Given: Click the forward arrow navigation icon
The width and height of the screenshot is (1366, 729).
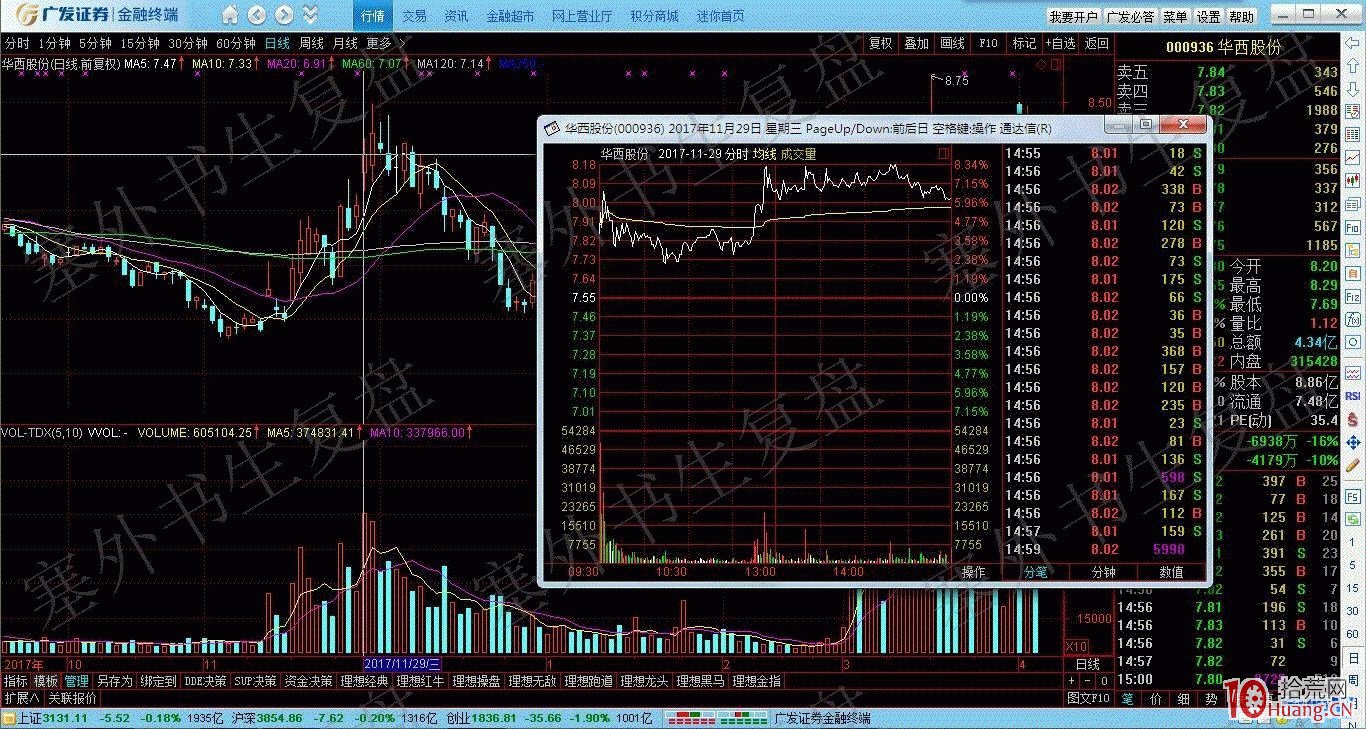Looking at the screenshot, I should (284, 15).
